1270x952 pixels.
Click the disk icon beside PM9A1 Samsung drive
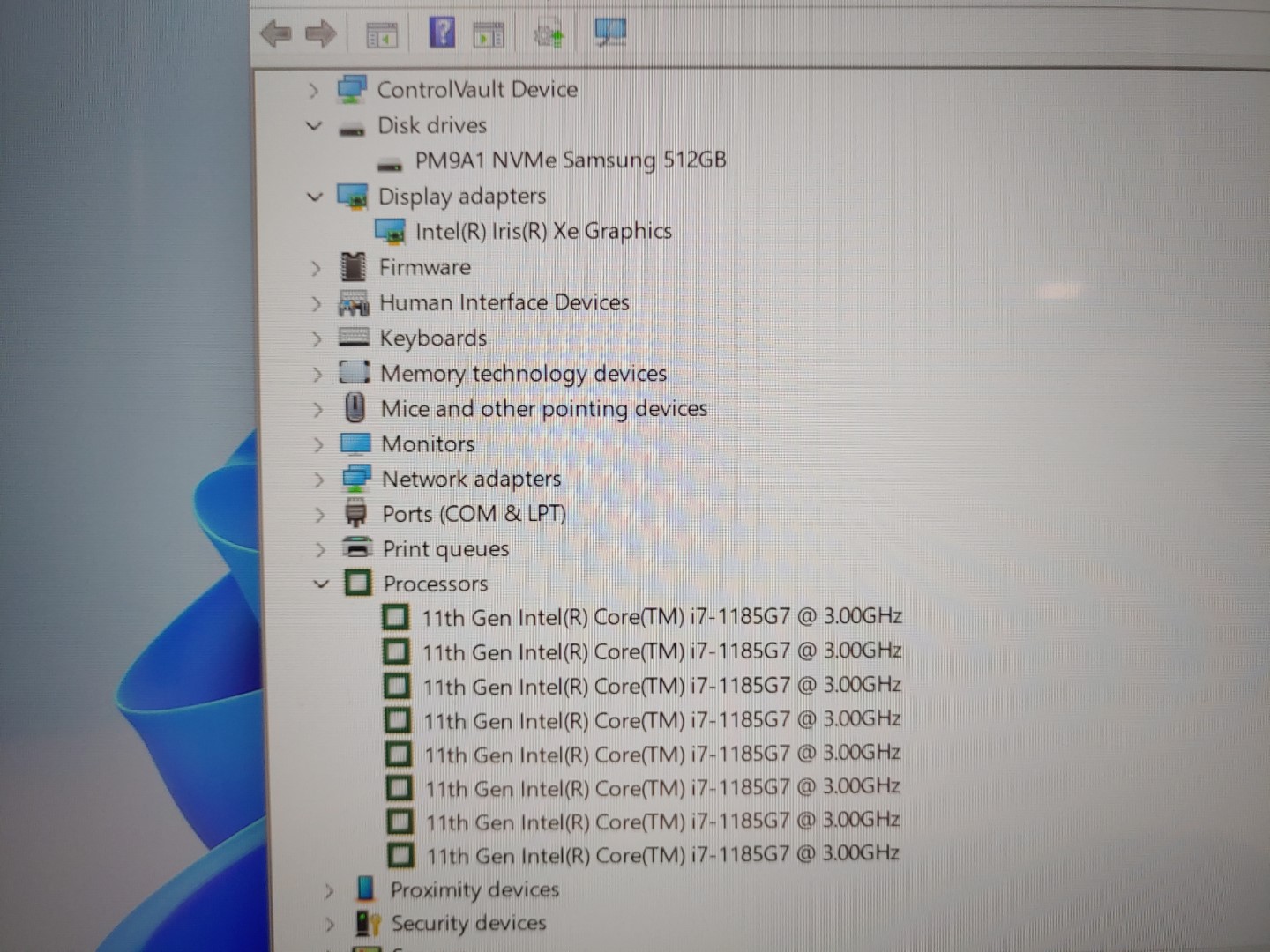[391, 160]
